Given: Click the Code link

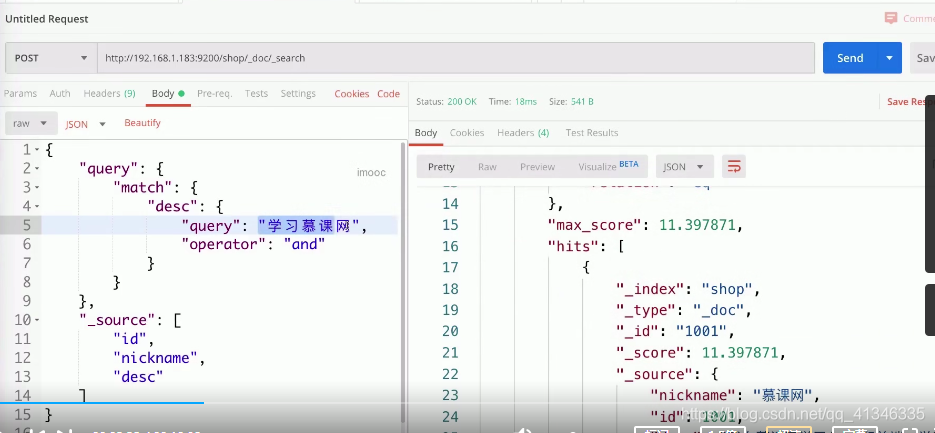Looking at the screenshot, I should pyautogui.click(x=388, y=94).
